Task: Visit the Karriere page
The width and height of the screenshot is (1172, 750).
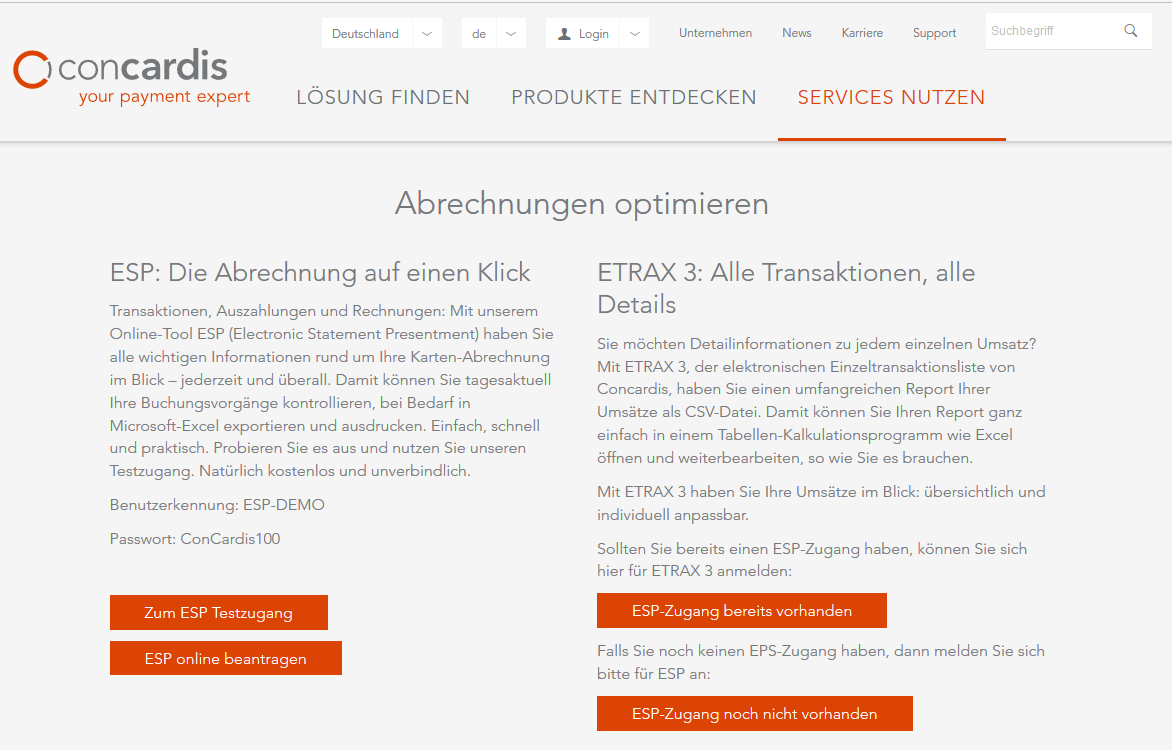Action: tap(862, 33)
